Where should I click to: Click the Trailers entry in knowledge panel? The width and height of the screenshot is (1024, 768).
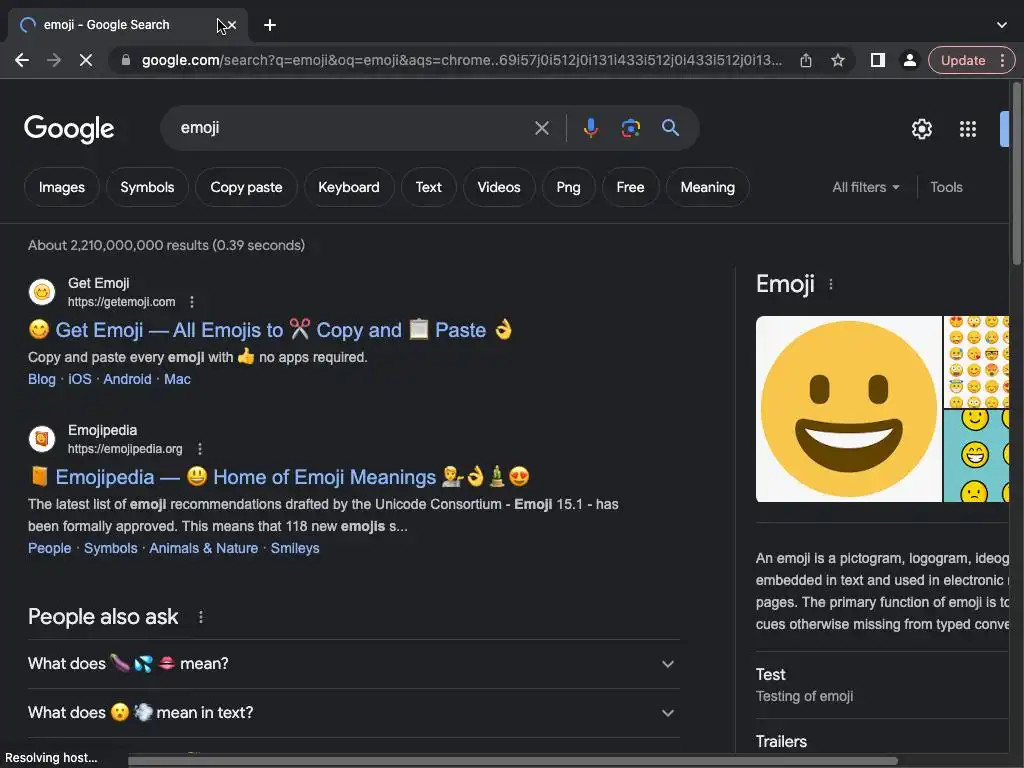click(781, 742)
